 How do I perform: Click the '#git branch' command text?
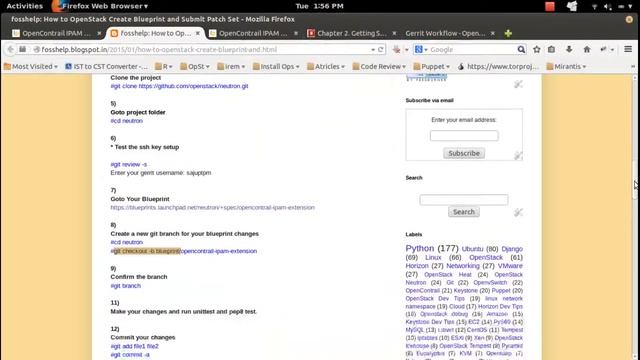coord(125,286)
